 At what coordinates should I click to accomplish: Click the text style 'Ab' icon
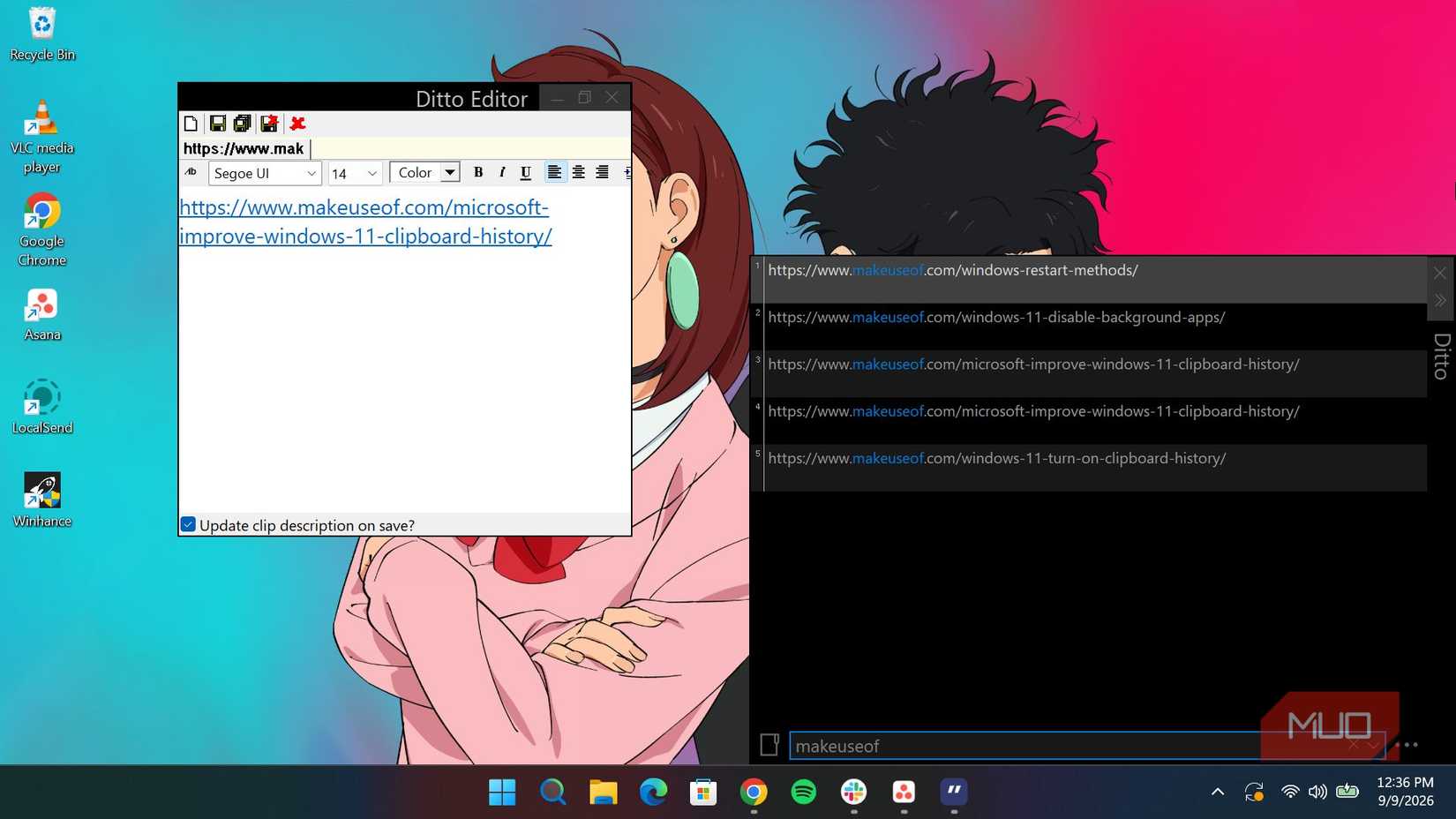tap(191, 172)
